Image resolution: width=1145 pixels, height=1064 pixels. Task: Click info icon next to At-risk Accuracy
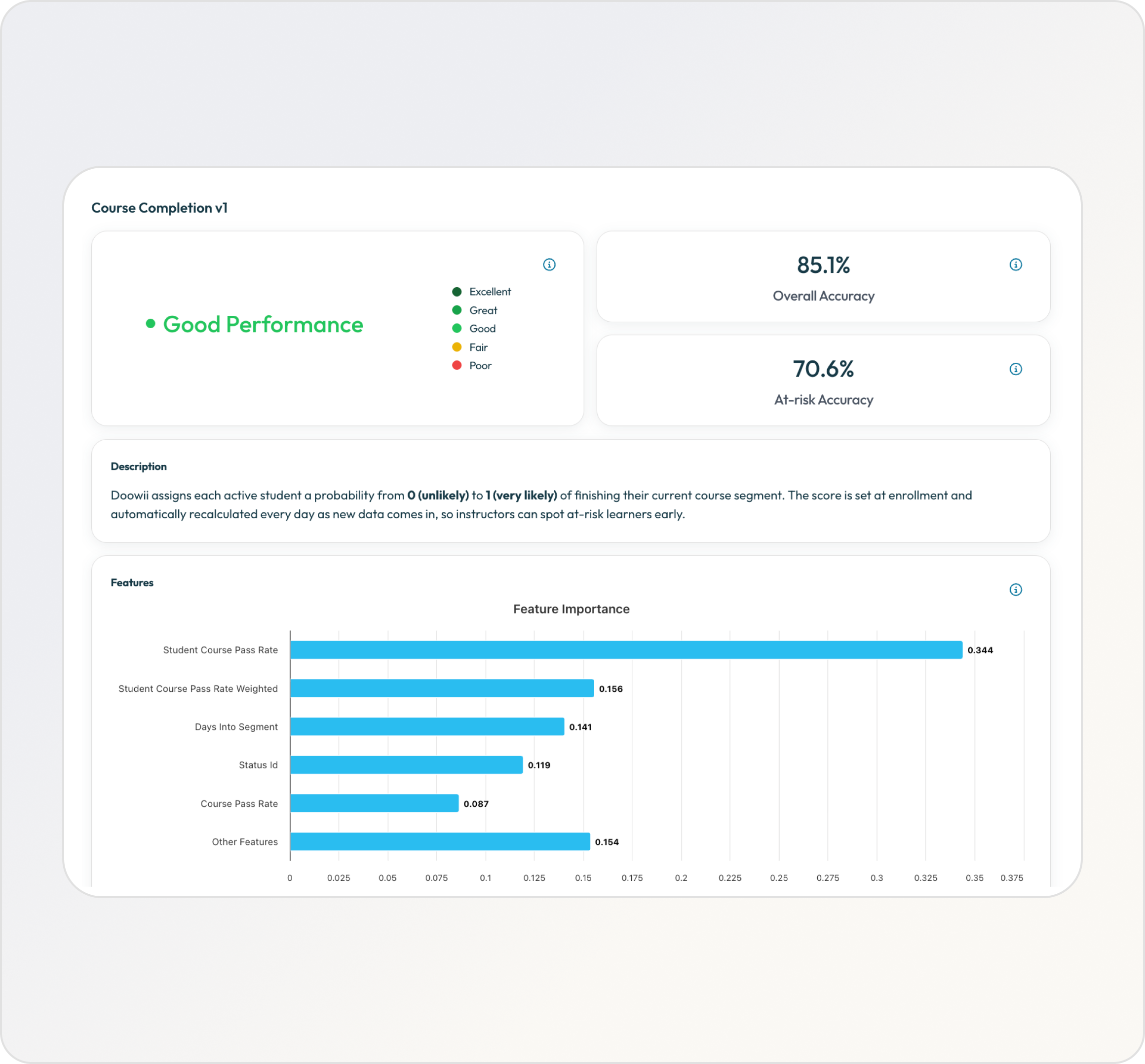(x=1016, y=369)
